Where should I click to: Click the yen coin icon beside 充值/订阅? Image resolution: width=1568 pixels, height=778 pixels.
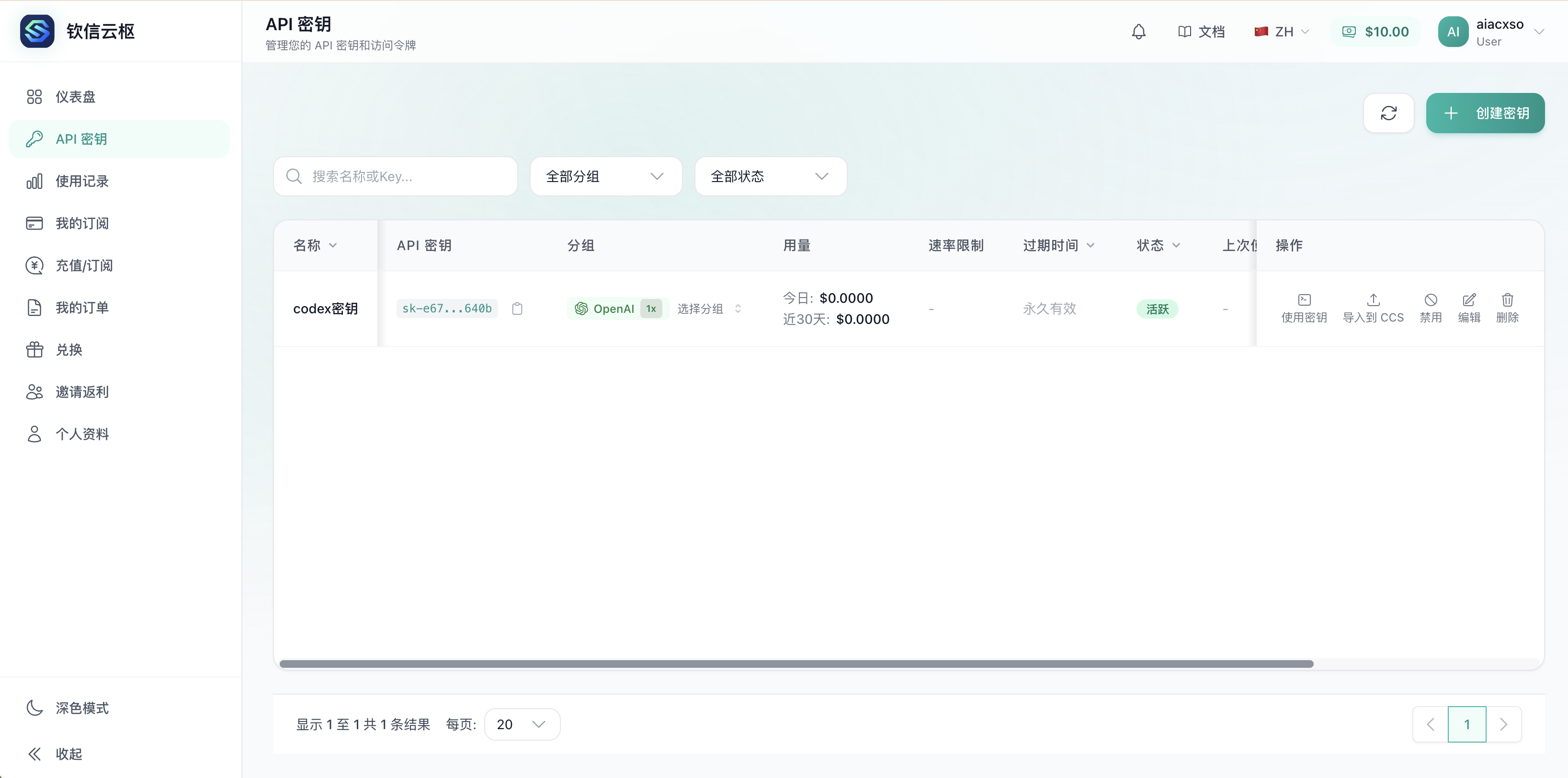click(34, 265)
